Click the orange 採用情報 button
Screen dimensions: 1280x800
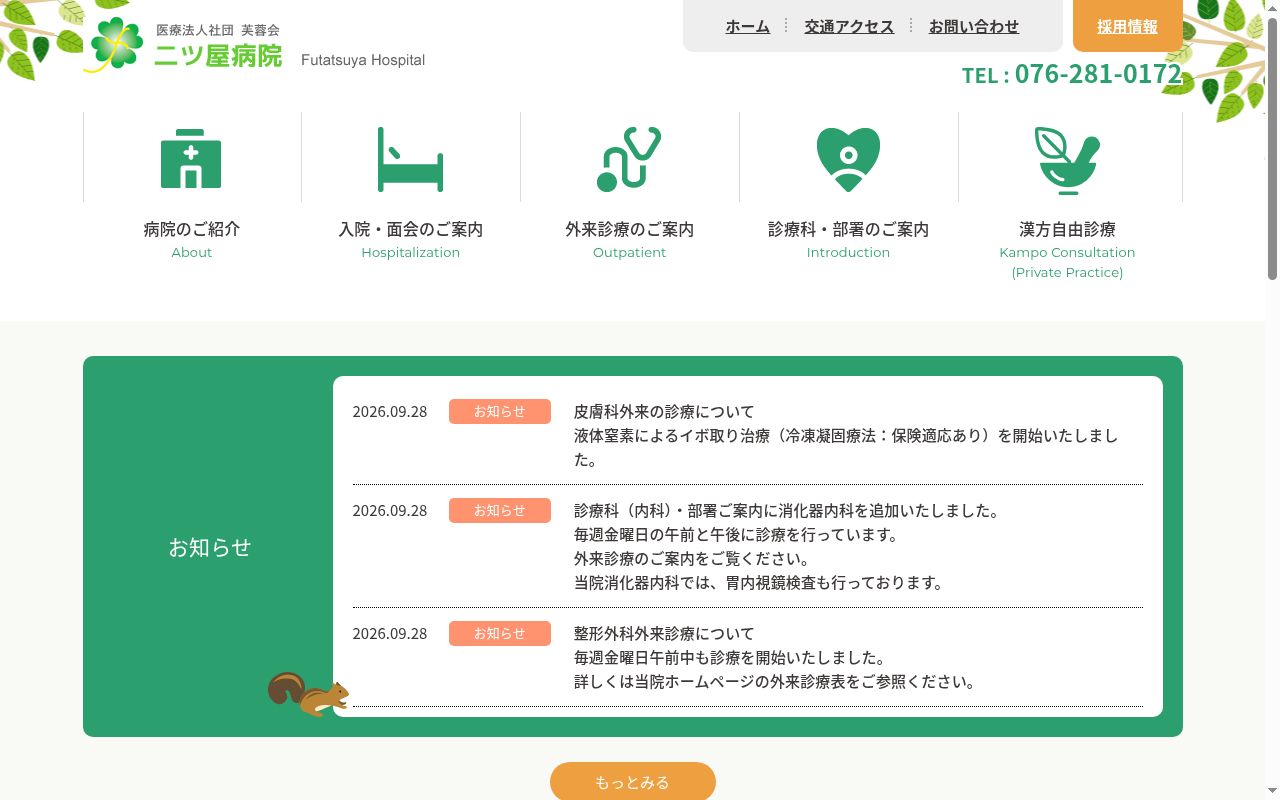click(x=1128, y=26)
